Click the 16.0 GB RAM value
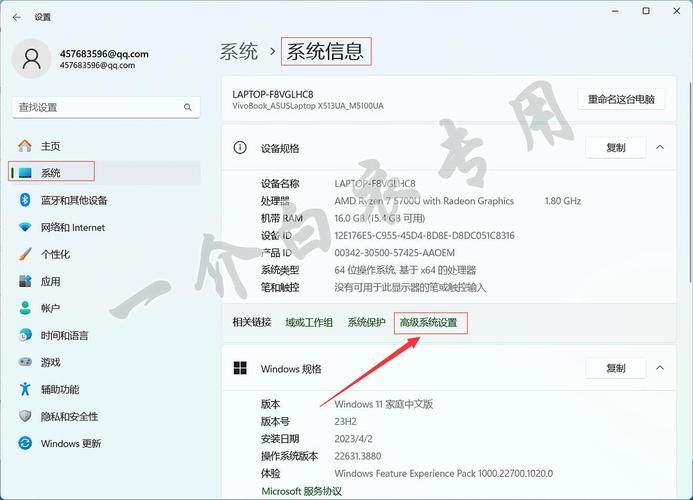693x500 pixels. click(x=380, y=218)
